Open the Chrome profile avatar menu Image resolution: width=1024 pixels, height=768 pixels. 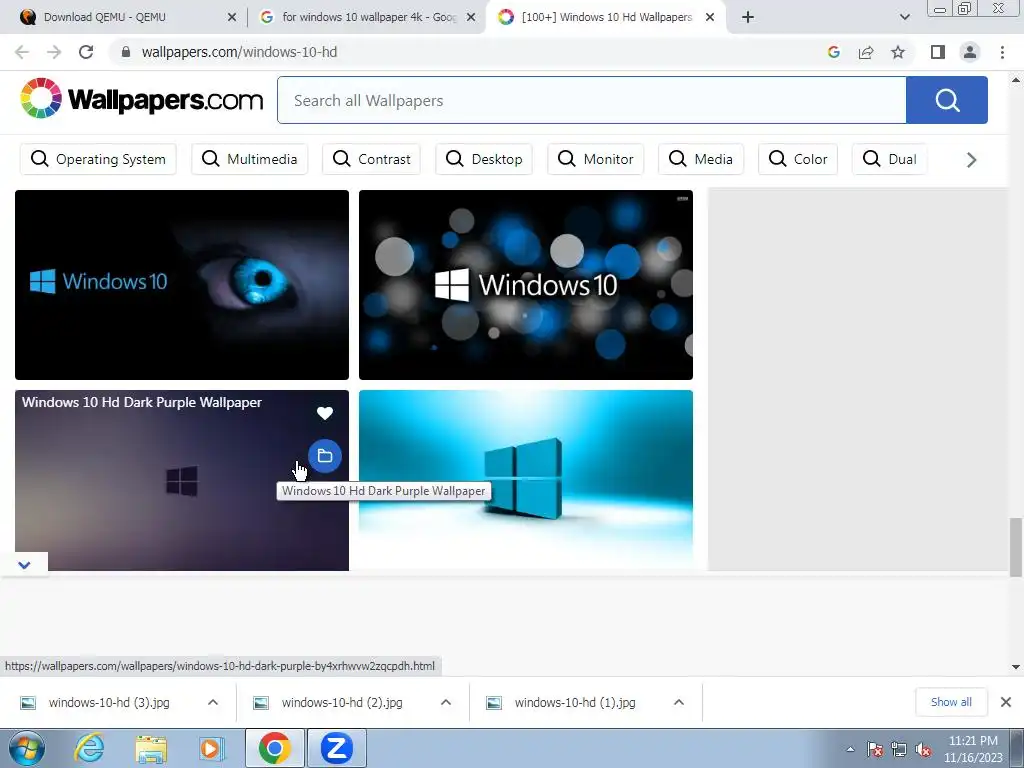click(970, 52)
